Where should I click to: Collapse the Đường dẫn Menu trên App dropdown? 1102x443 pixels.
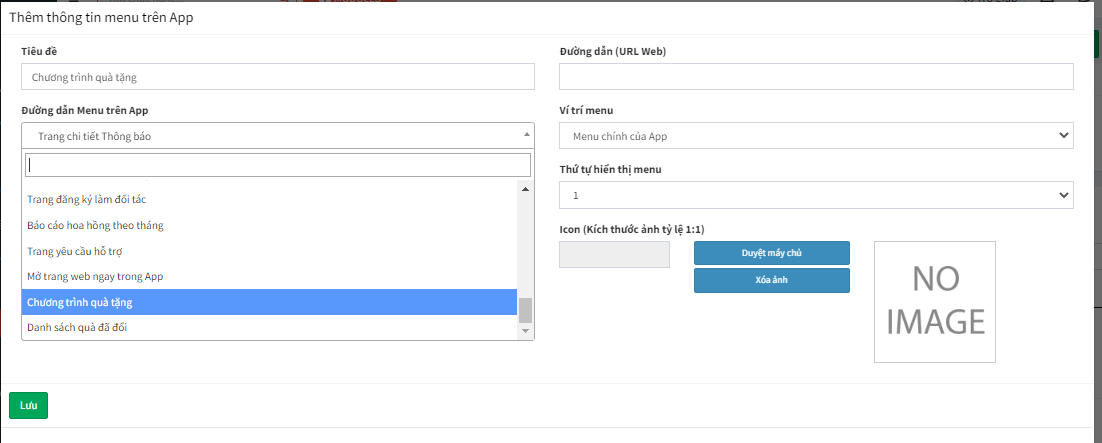(277, 136)
